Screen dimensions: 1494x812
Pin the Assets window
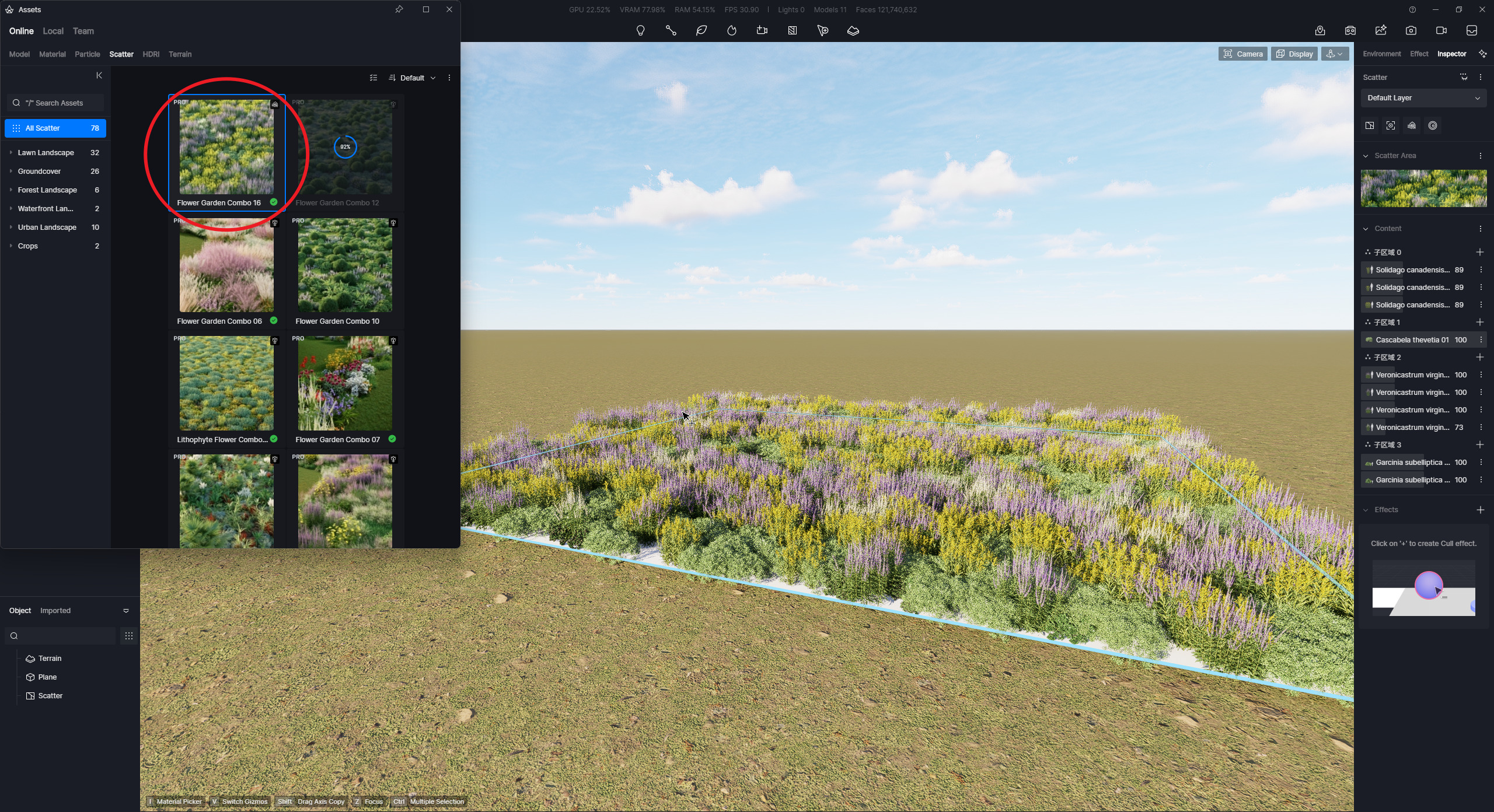pyautogui.click(x=399, y=9)
